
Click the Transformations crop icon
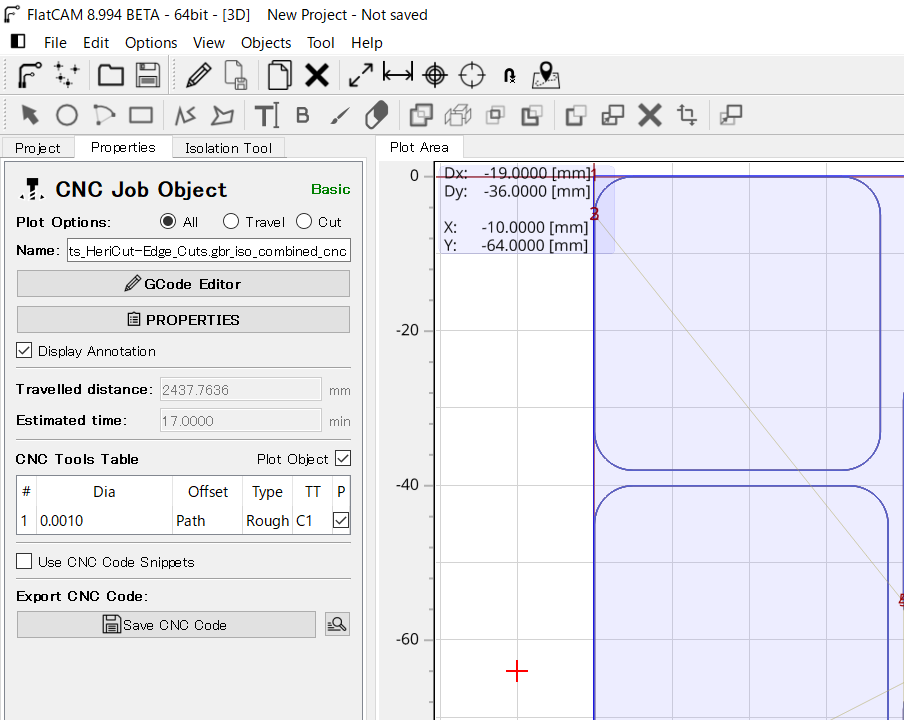(x=687, y=115)
